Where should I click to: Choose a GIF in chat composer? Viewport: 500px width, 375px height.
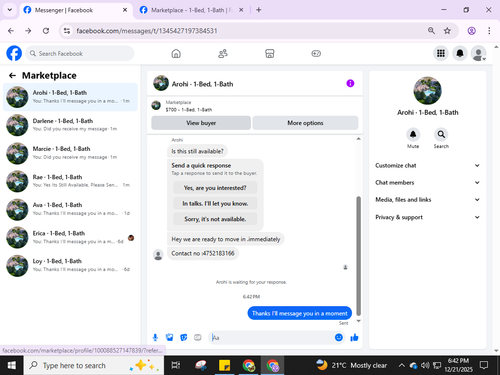coord(198,337)
